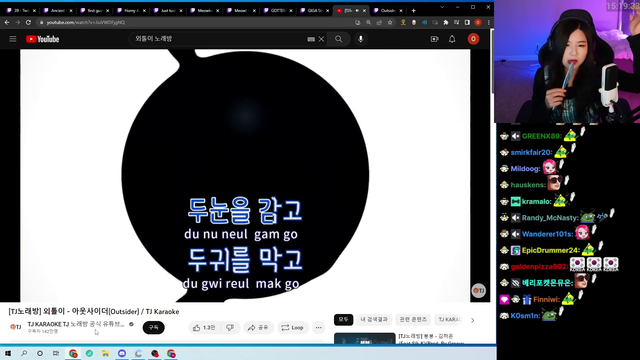Open TJ KARAOKE channel name link
The width and height of the screenshot is (640, 360).
(x=76, y=324)
